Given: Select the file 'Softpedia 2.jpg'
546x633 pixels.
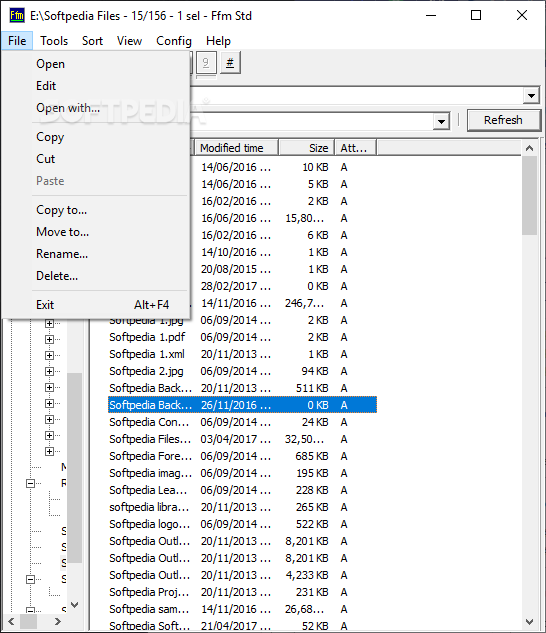Looking at the screenshot, I should [146, 371].
